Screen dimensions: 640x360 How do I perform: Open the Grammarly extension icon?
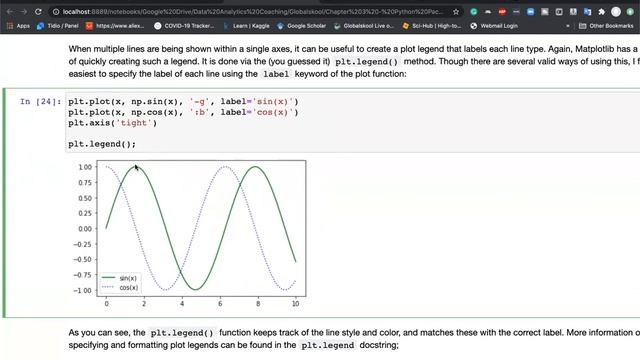(473, 12)
